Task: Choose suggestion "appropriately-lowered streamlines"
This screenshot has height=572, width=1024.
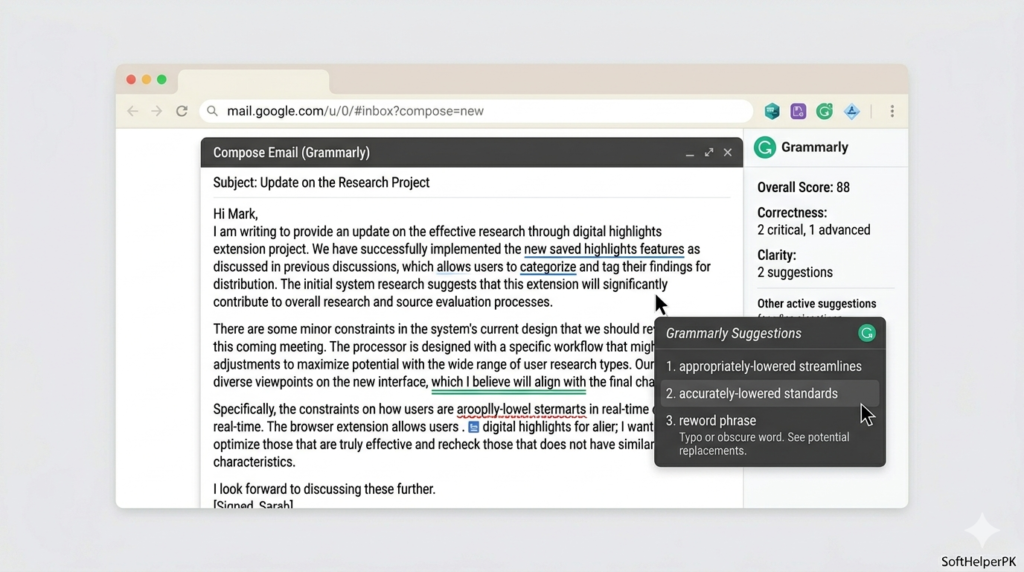Action: point(769,366)
